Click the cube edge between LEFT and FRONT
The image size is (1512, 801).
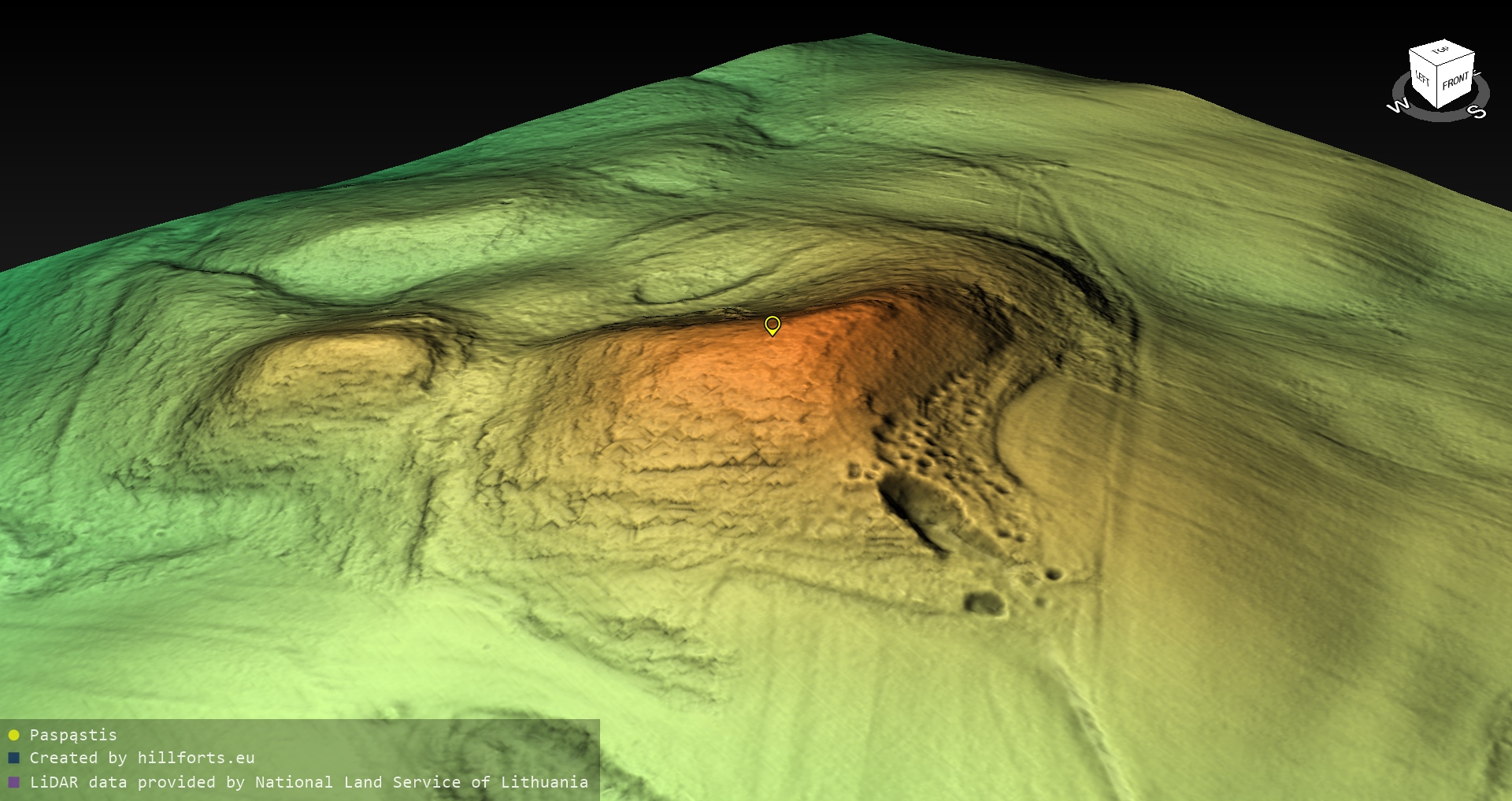point(1438,88)
